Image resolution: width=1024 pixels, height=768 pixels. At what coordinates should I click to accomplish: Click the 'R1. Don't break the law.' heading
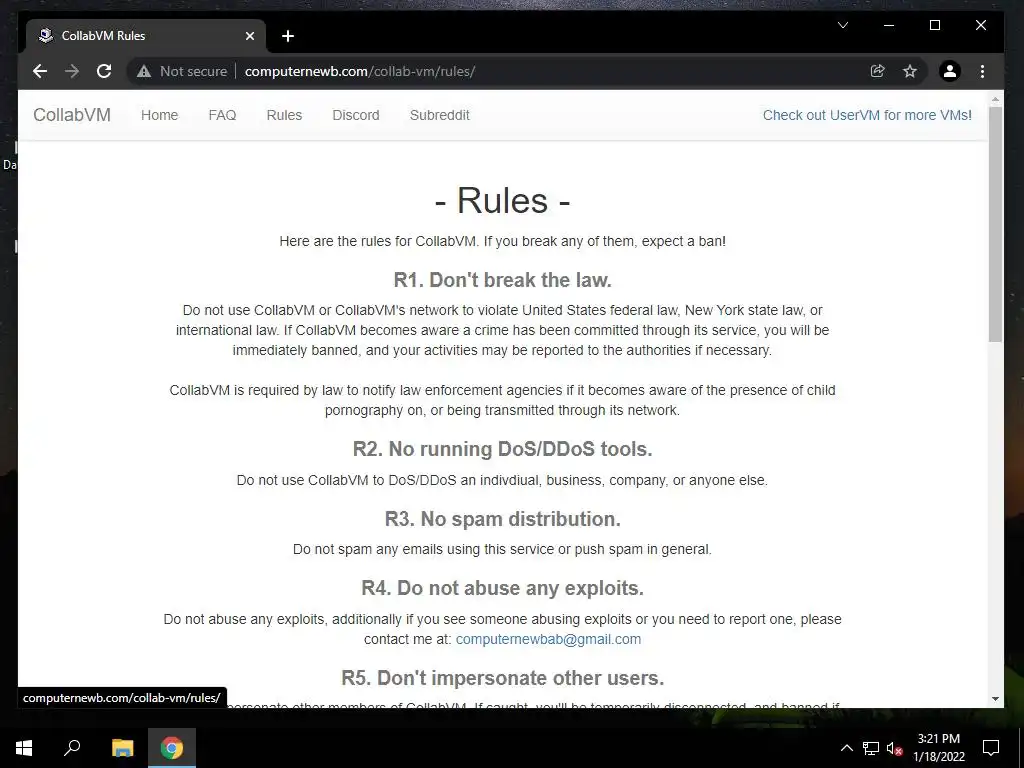(502, 280)
